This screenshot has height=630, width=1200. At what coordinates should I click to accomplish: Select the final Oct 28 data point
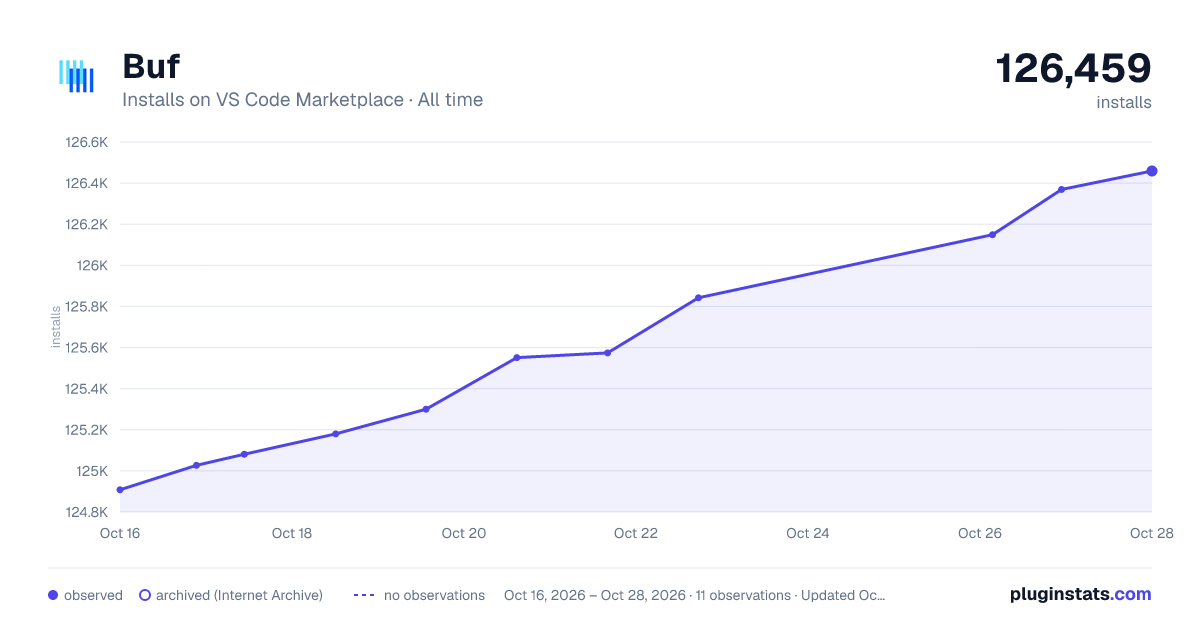point(1152,171)
